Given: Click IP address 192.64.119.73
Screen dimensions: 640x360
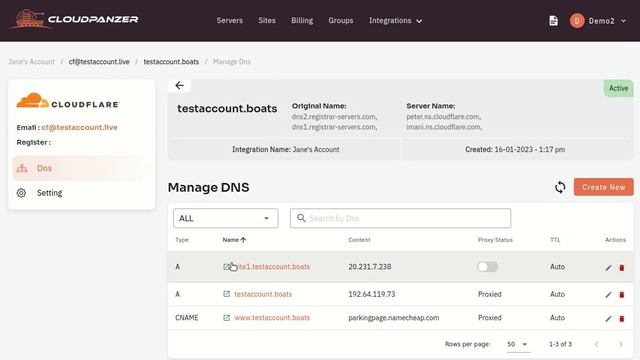Looking at the screenshot, I should (x=371, y=294).
